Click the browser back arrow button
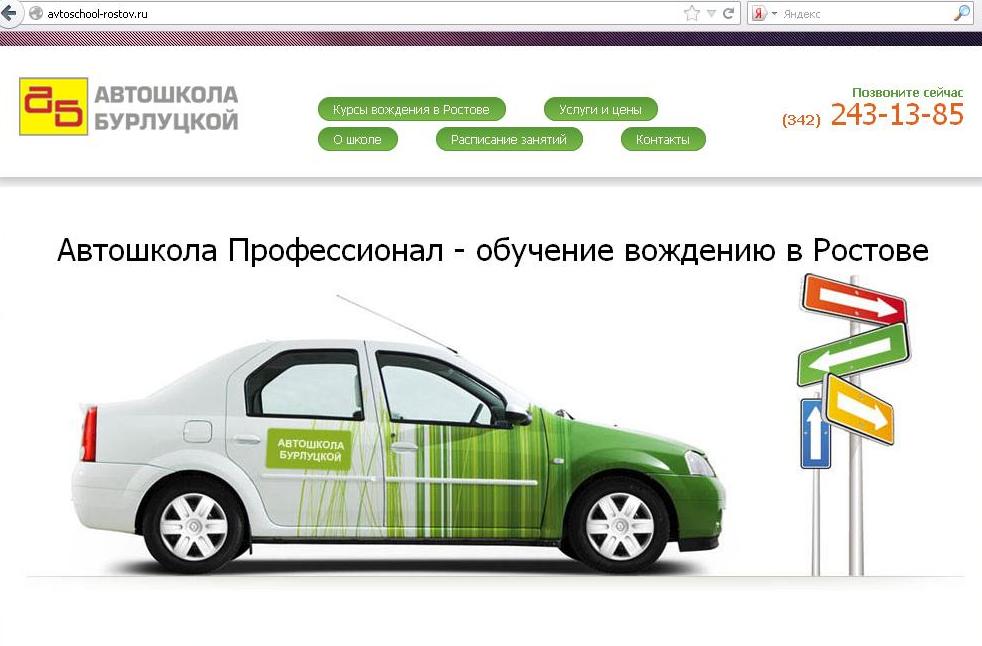The width and height of the screenshot is (982, 646). click(8, 13)
